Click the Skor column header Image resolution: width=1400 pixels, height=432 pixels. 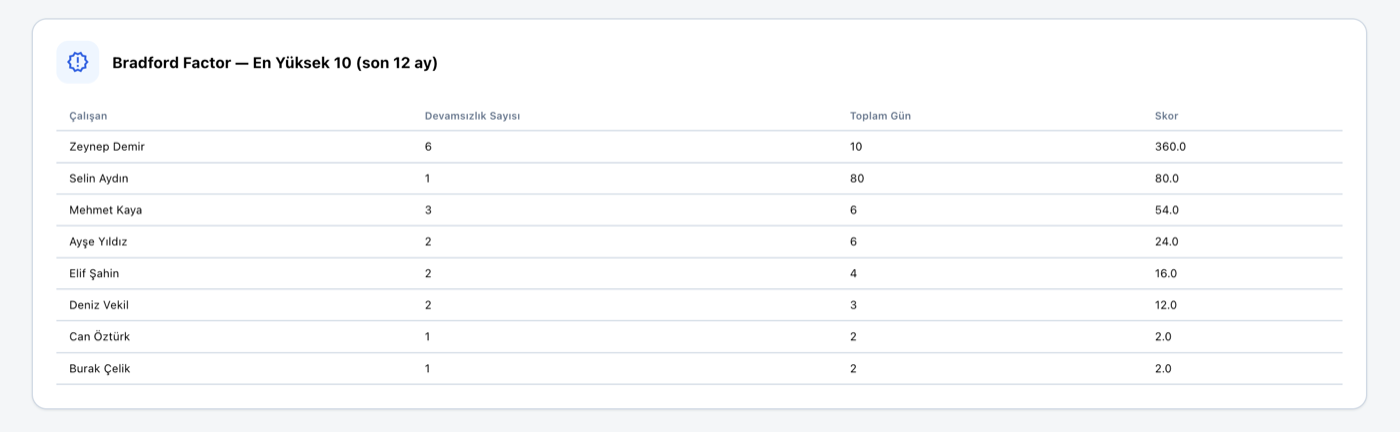click(1166, 116)
